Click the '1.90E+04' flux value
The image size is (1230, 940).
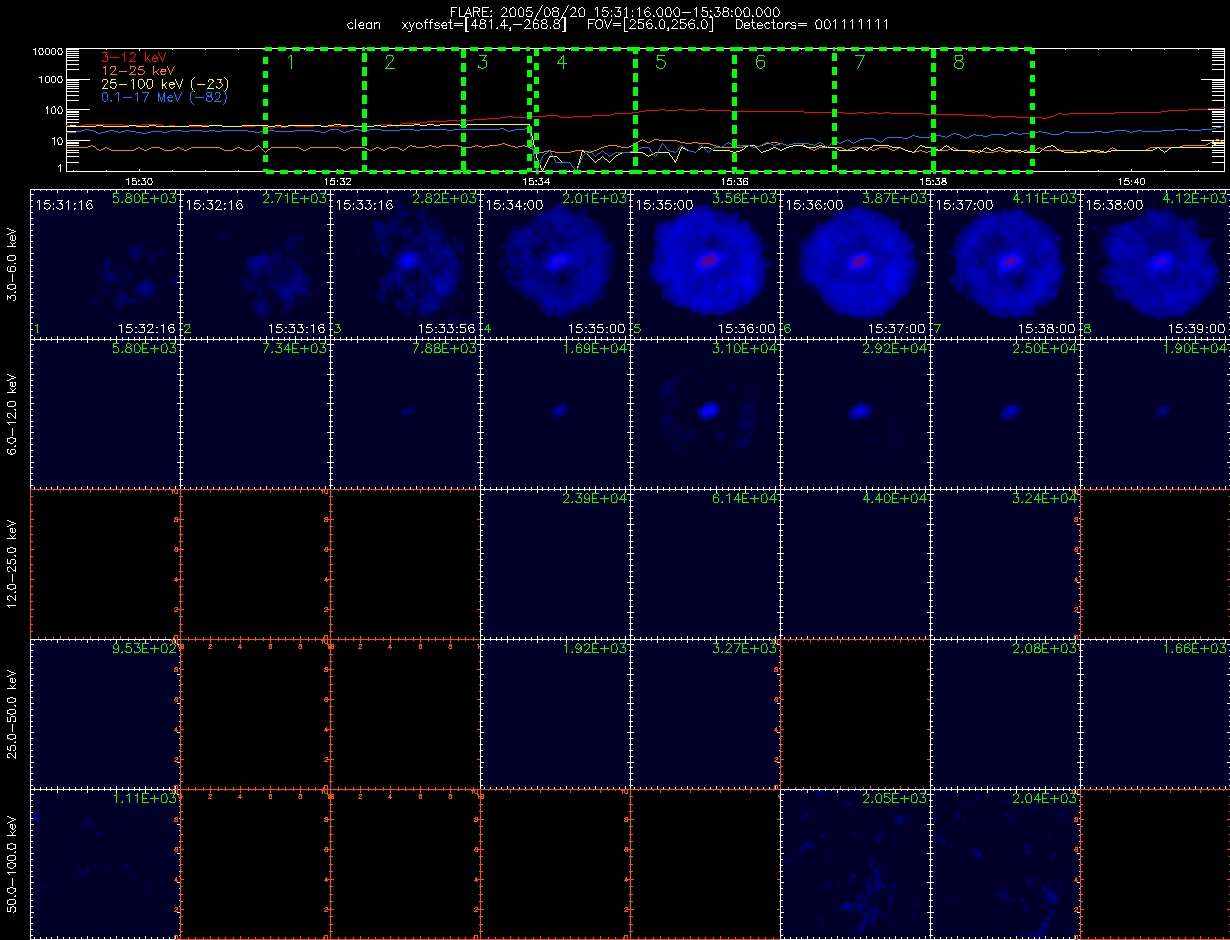coord(1195,349)
